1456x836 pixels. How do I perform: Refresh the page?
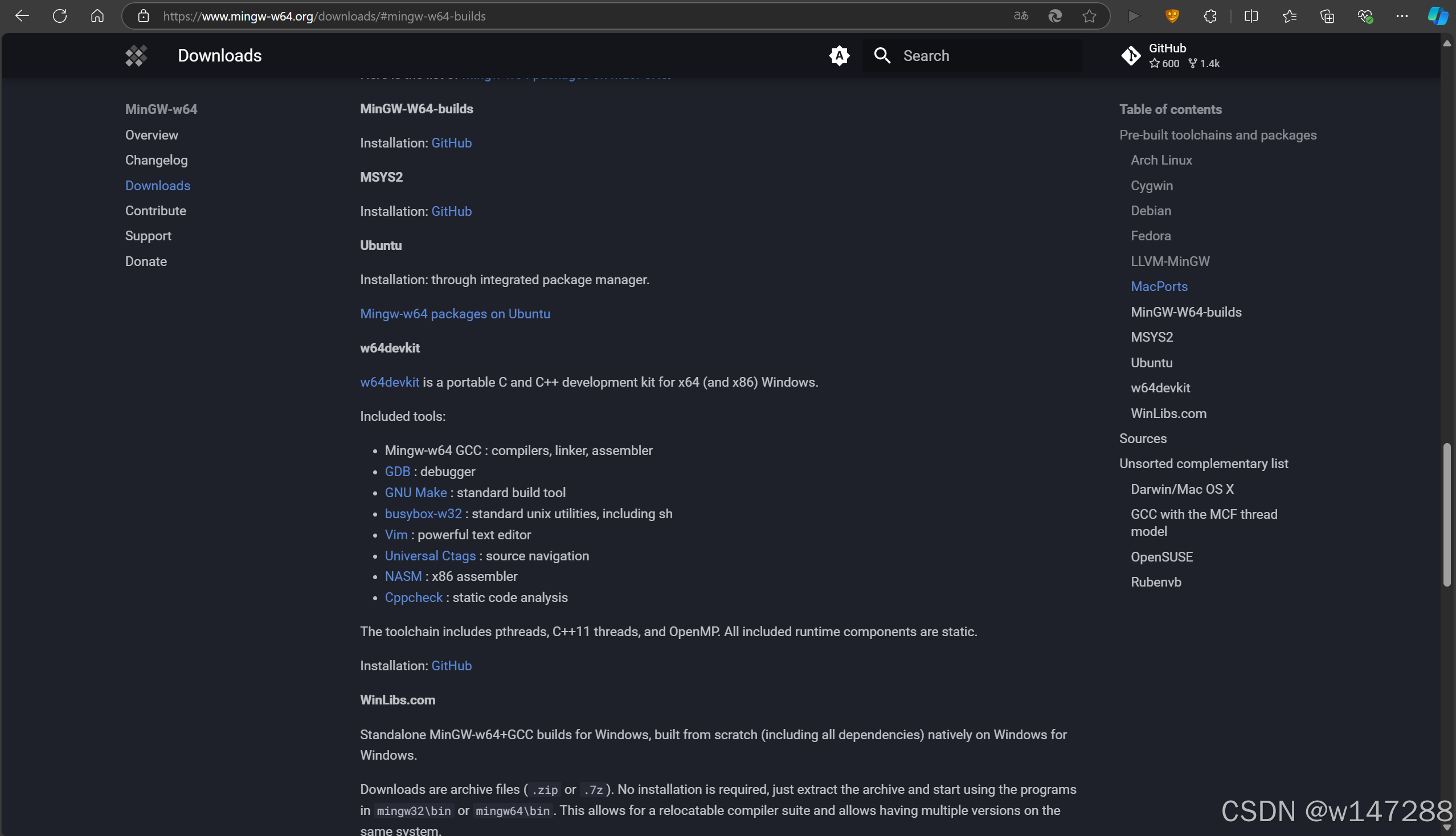tap(60, 16)
